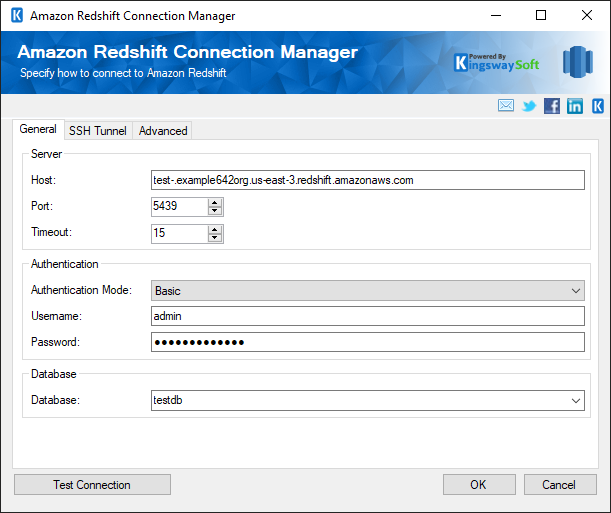The height and width of the screenshot is (513, 611).
Task: Click the 'Database:' field label
Action: [x=55, y=400]
